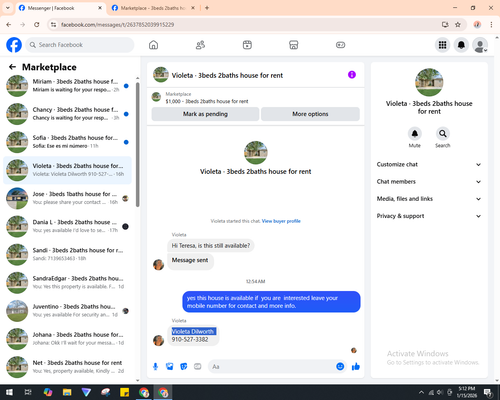View site information icon in address bar
Viewport: 500px width, 400px height.
point(53,25)
